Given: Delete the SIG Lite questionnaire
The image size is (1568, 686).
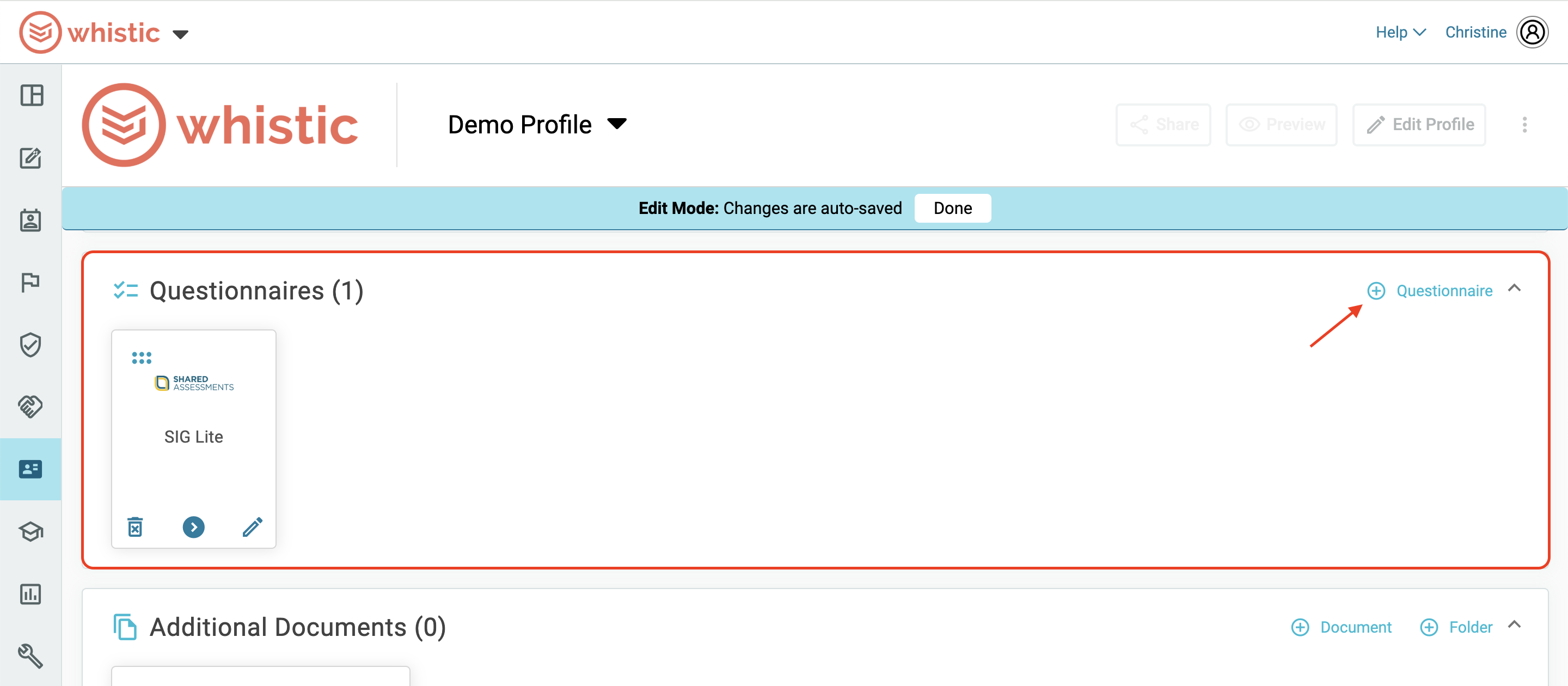Looking at the screenshot, I should tap(136, 527).
